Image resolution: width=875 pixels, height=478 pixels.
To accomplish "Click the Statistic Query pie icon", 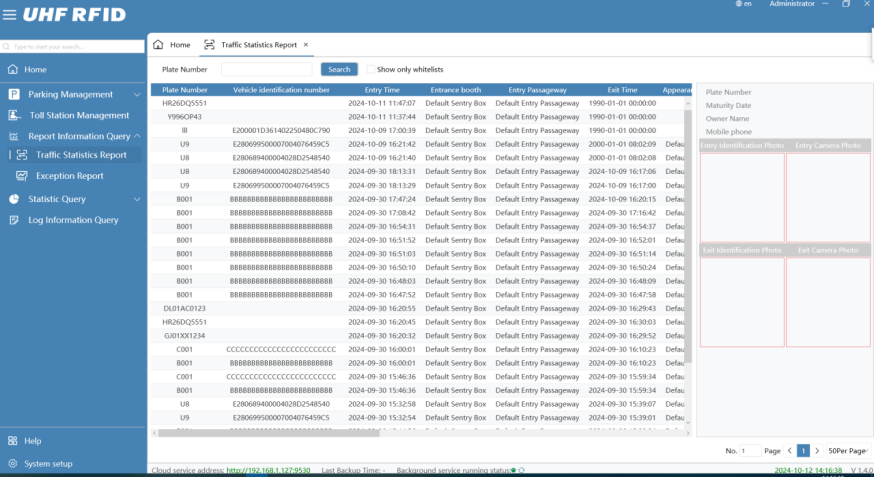I will (14, 199).
